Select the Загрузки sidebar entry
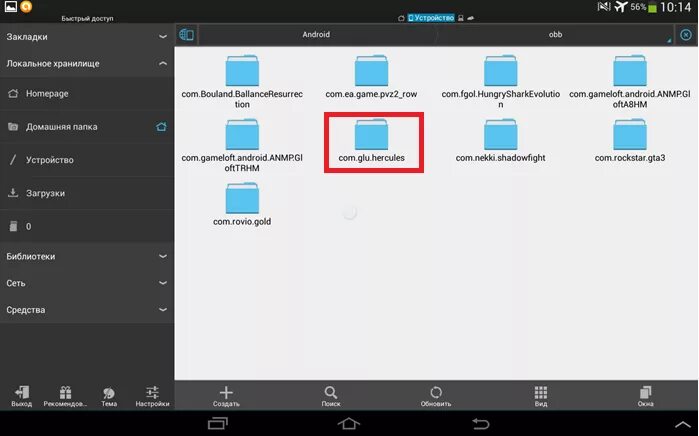Image resolution: width=699 pixels, height=436 pixels. tap(87, 193)
